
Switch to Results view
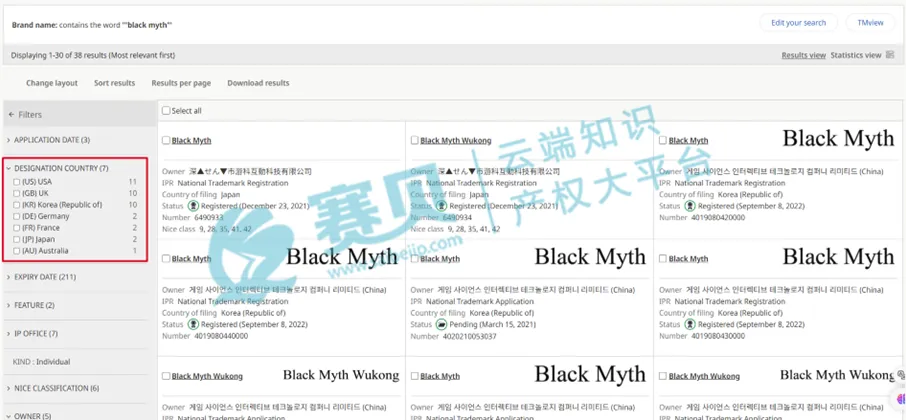tap(804, 55)
